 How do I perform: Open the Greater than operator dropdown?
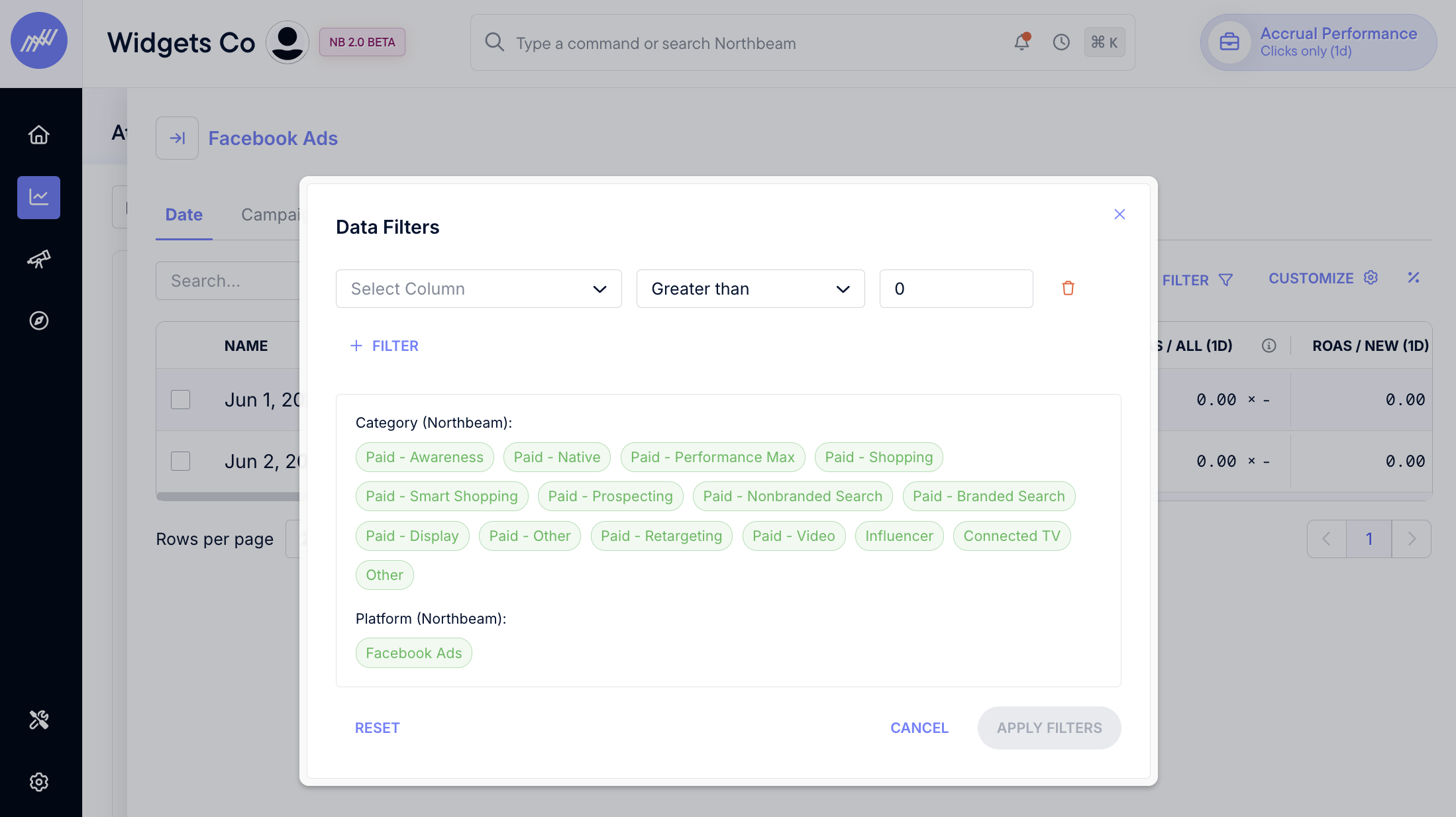[751, 289]
